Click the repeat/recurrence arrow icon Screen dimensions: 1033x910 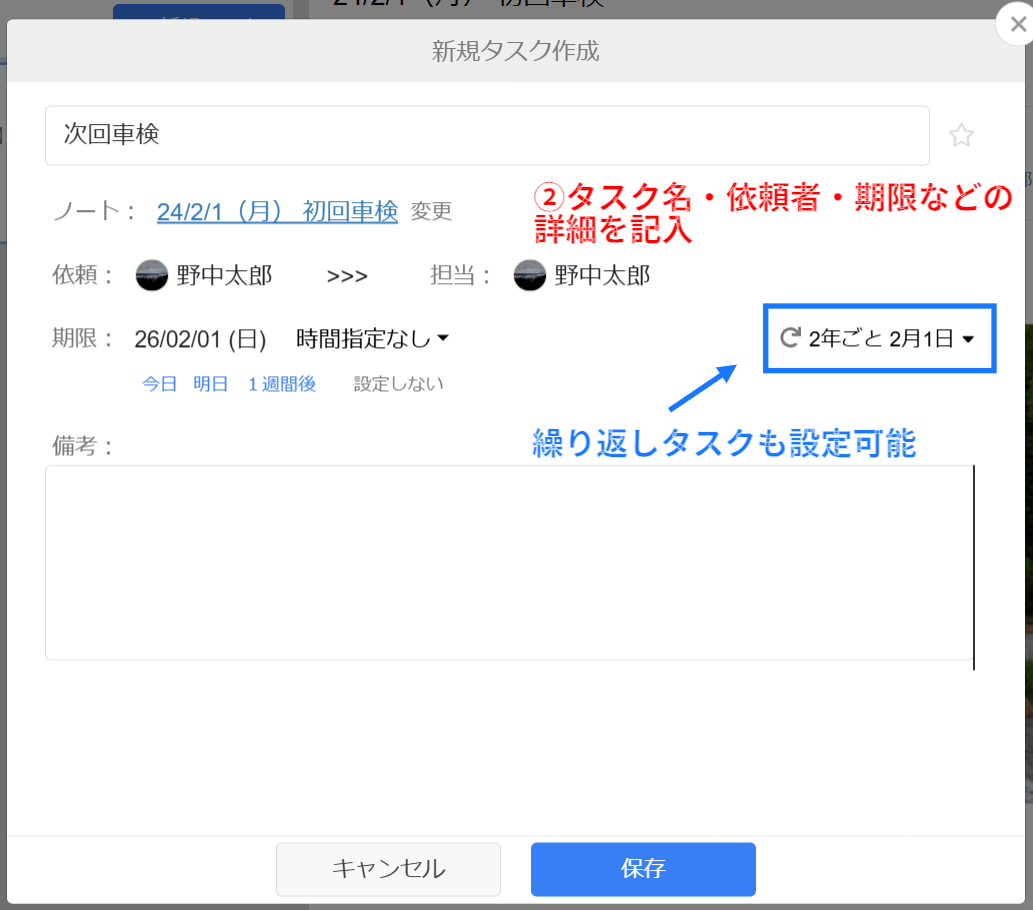789,338
